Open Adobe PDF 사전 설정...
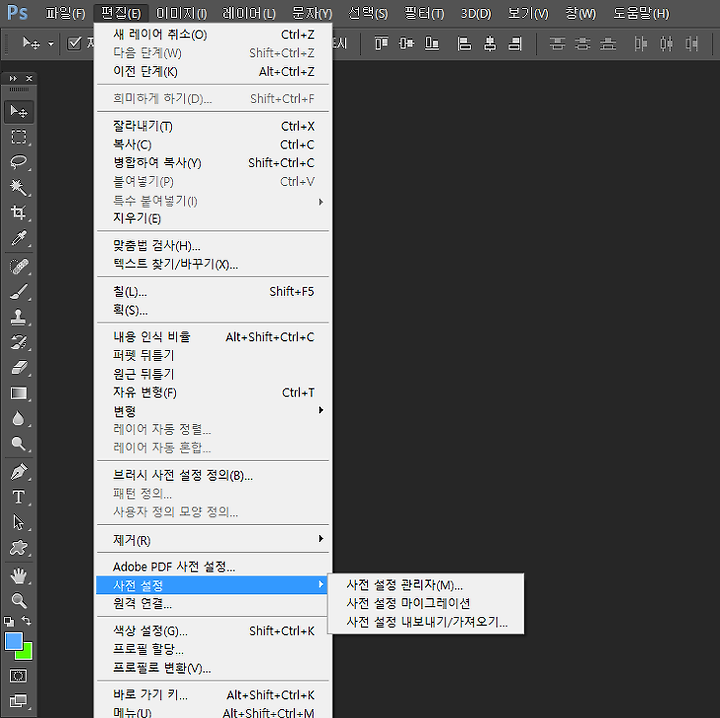 [214, 567]
